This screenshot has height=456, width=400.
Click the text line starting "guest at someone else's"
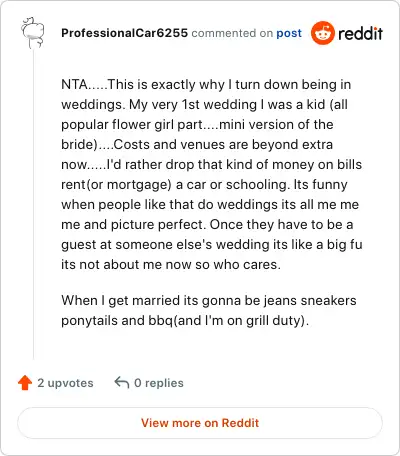pos(212,244)
